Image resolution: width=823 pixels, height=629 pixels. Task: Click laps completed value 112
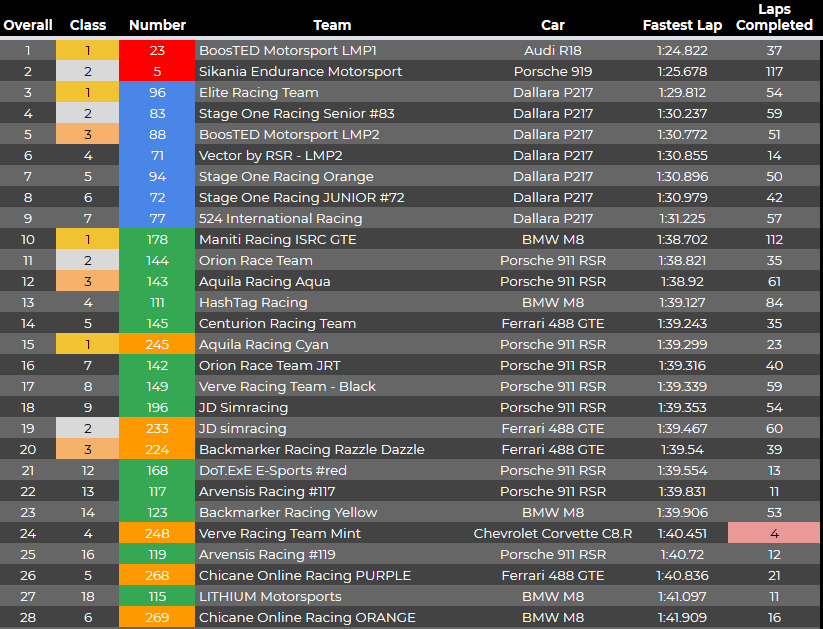(x=774, y=239)
